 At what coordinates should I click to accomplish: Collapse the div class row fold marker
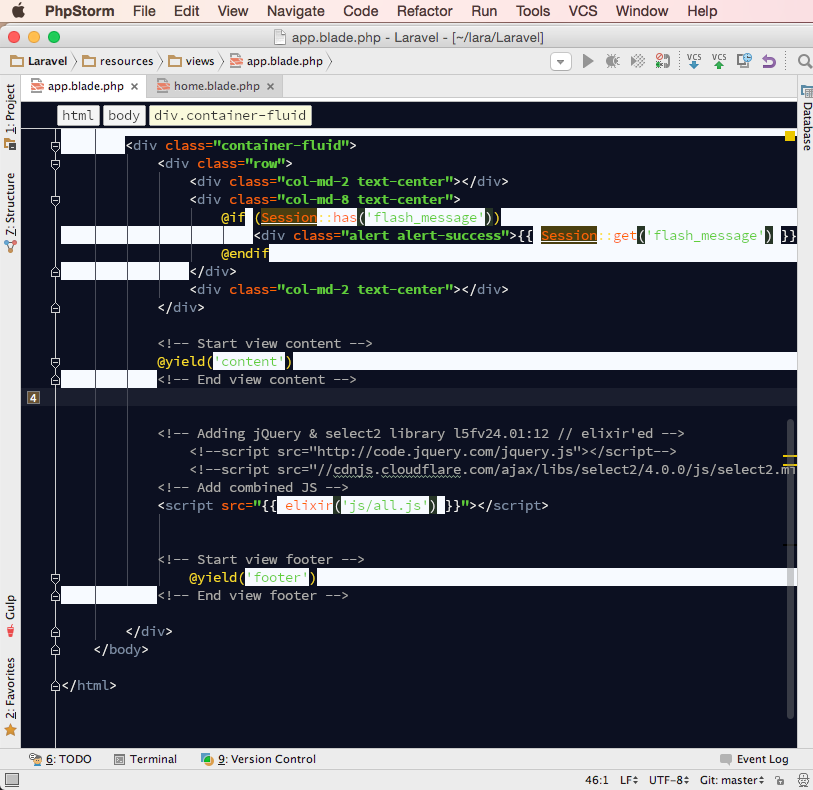point(55,164)
